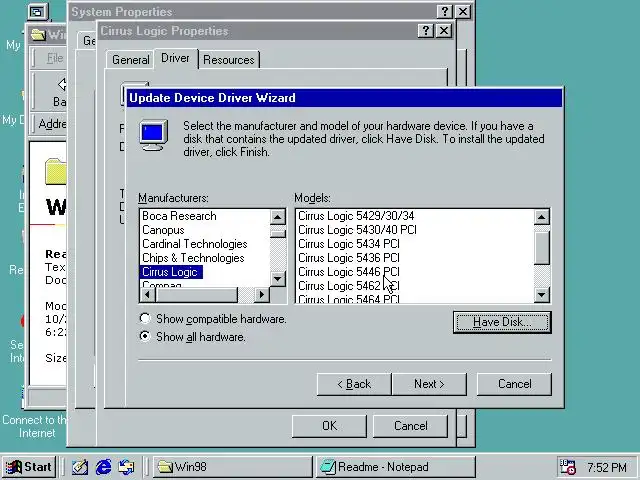This screenshot has height=480, width=640.
Task: Click the Quick Launch notepad-pencil icon
Action: point(80,467)
